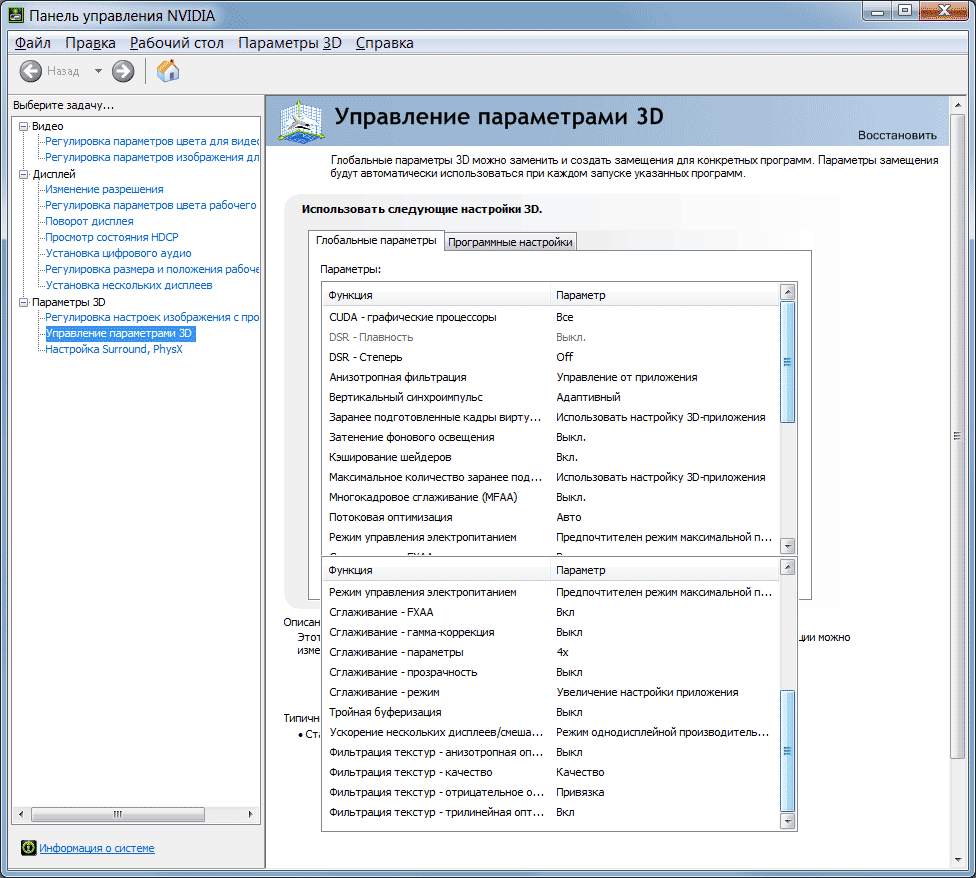Select Сглаживание - гамма-коррекция row

coord(551,632)
